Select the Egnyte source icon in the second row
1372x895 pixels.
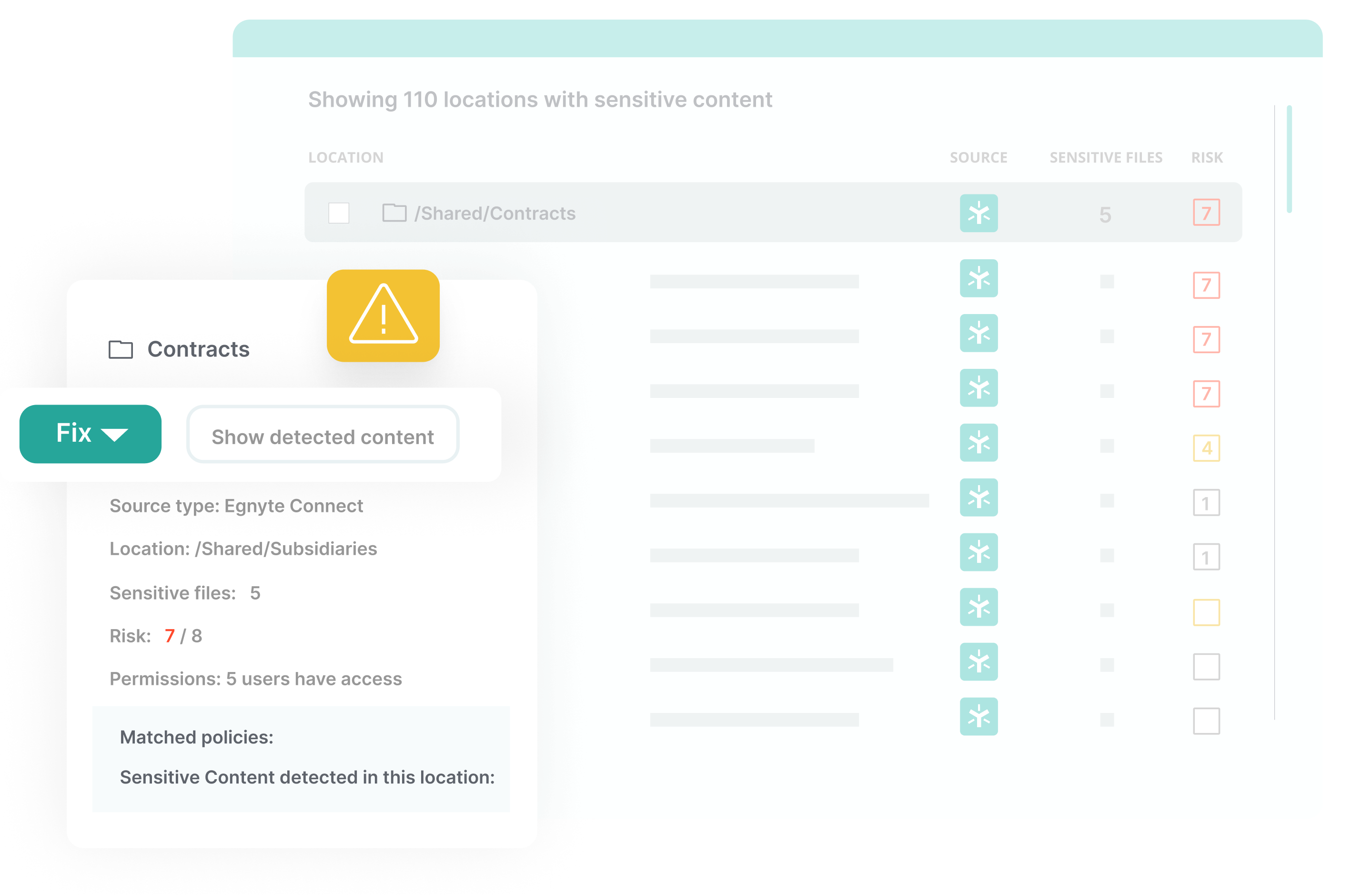[979, 278]
